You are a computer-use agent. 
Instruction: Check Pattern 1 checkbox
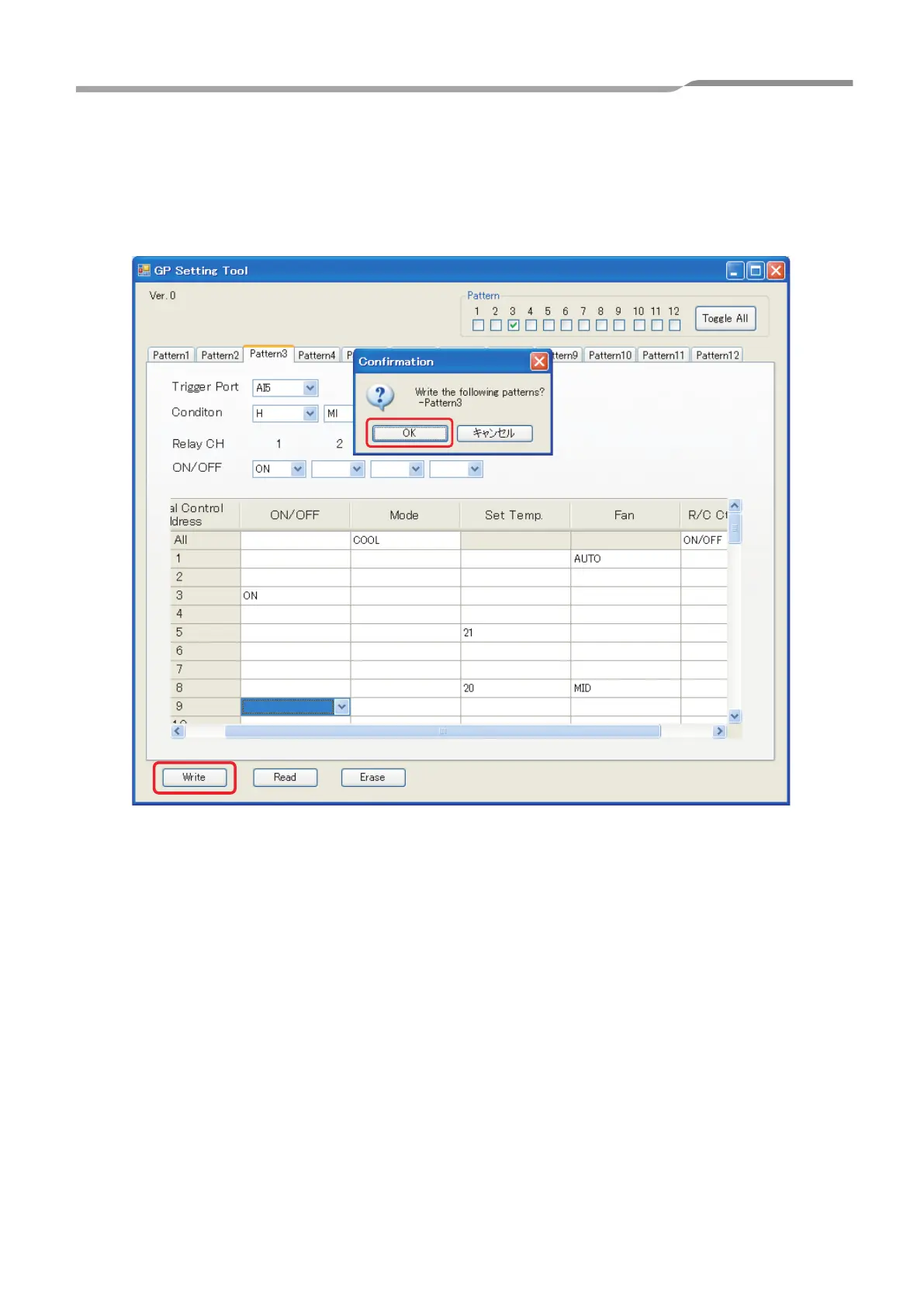pos(478,325)
